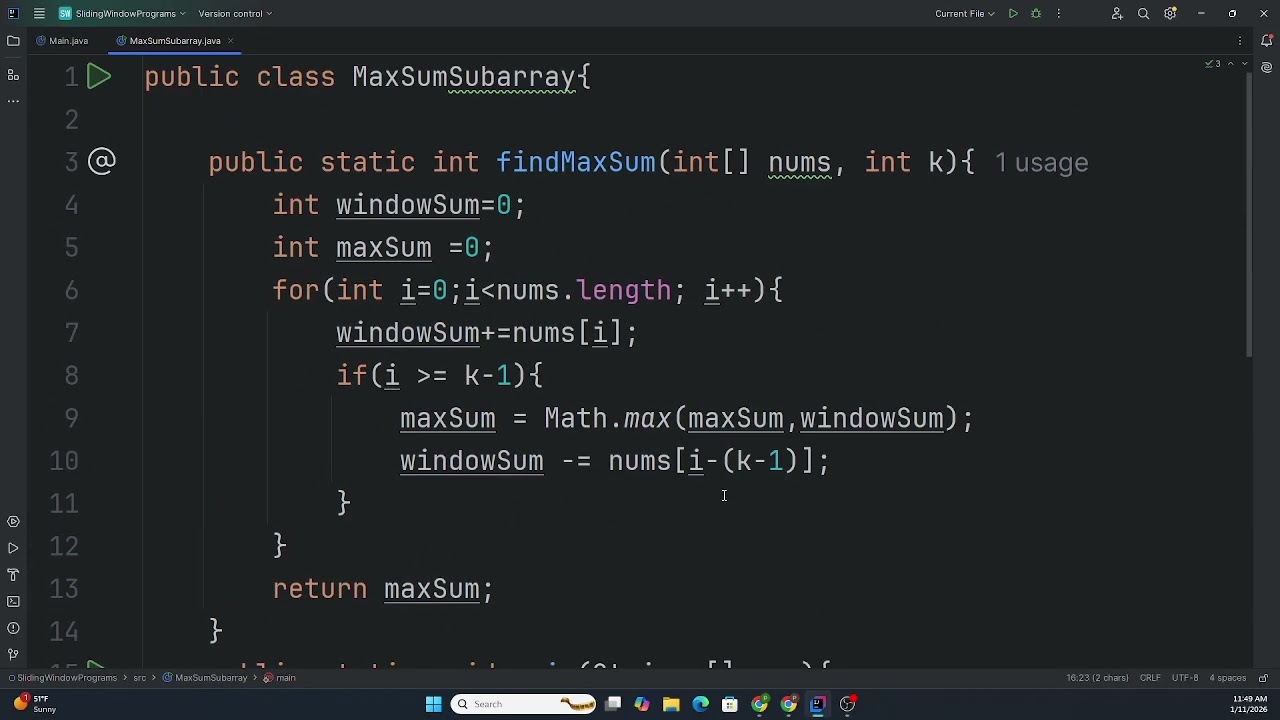This screenshot has height=720, width=1280.
Task: Open Microsoft Edge from the taskbar
Action: click(700, 704)
